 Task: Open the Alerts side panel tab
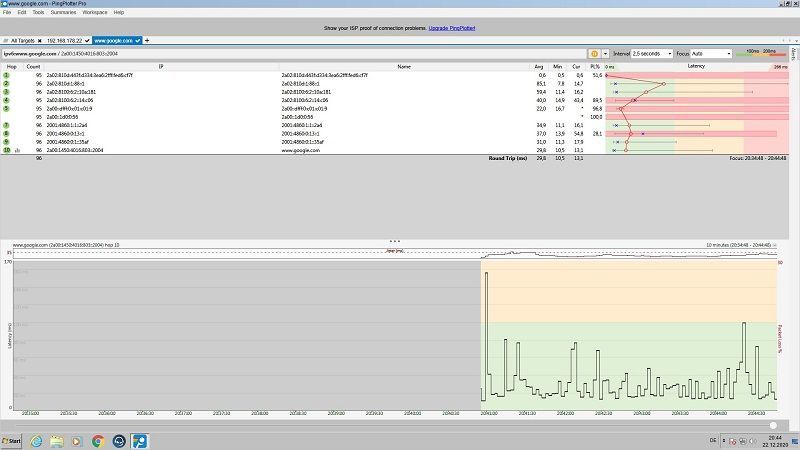pyautogui.click(x=794, y=54)
